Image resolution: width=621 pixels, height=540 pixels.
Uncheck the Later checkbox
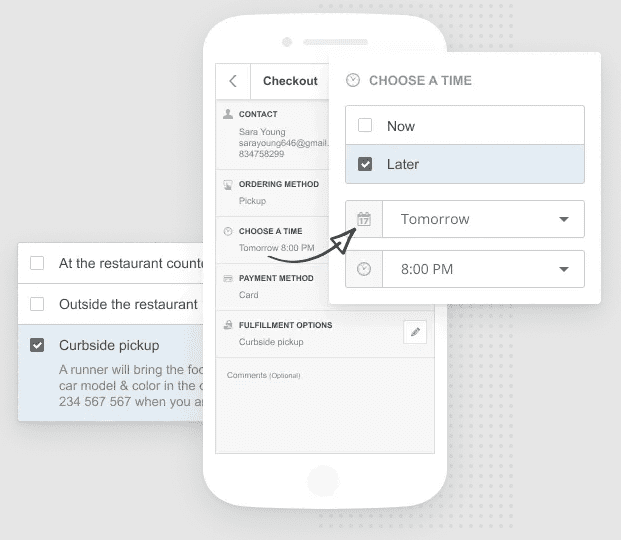coord(365,164)
